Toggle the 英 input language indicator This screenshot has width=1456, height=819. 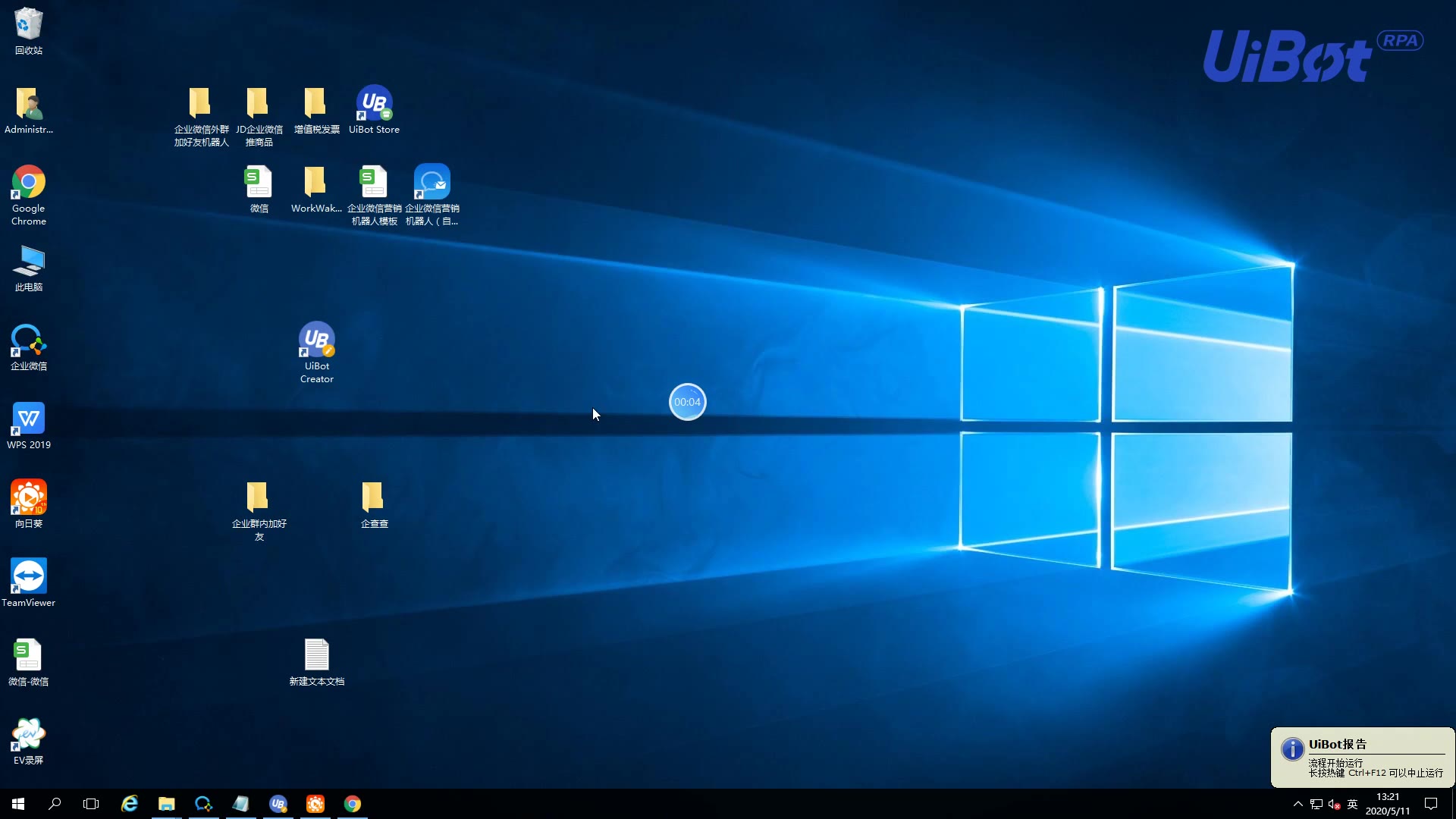click(1352, 804)
